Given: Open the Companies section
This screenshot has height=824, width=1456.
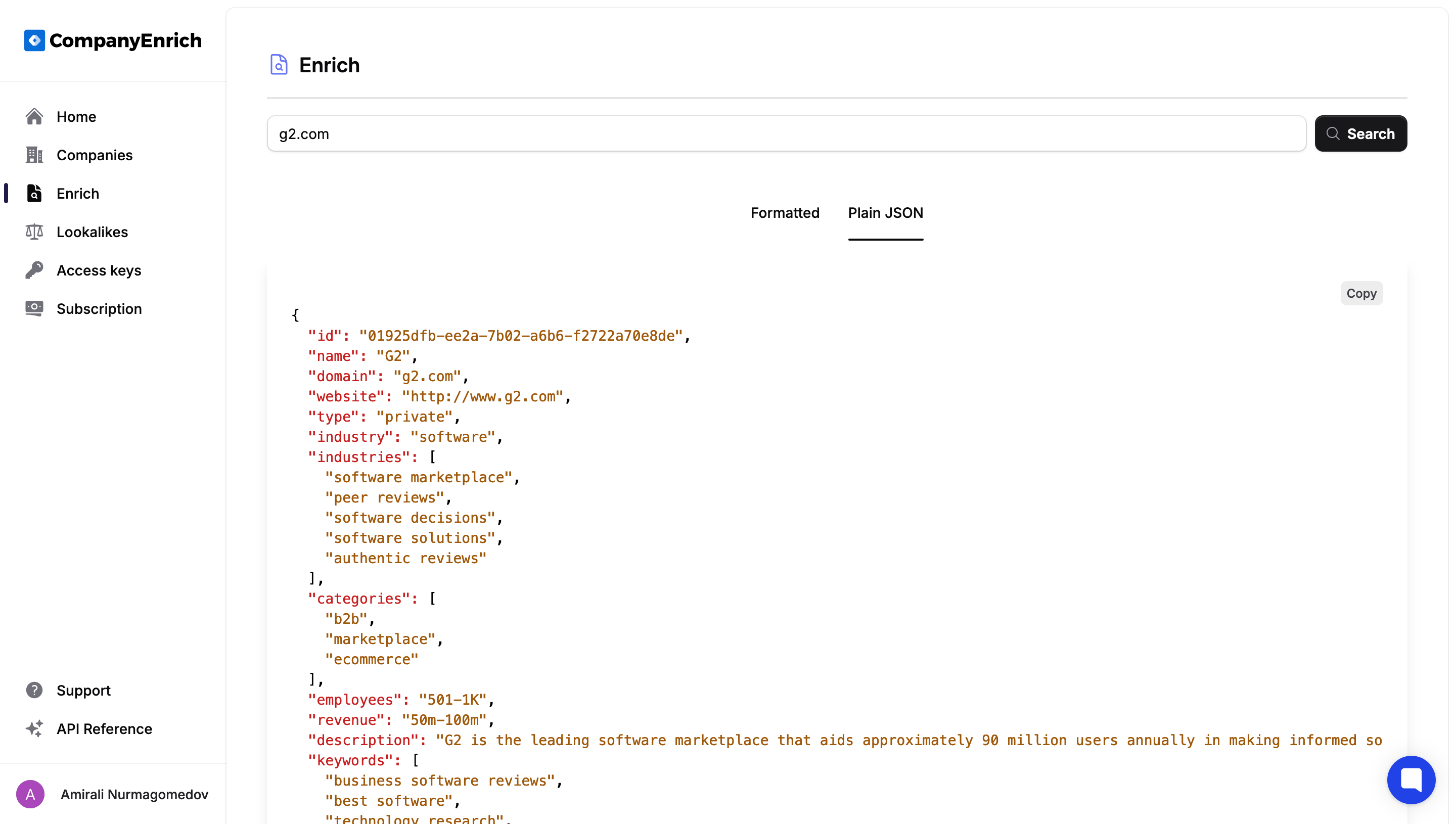Looking at the screenshot, I should click(95, 155).
